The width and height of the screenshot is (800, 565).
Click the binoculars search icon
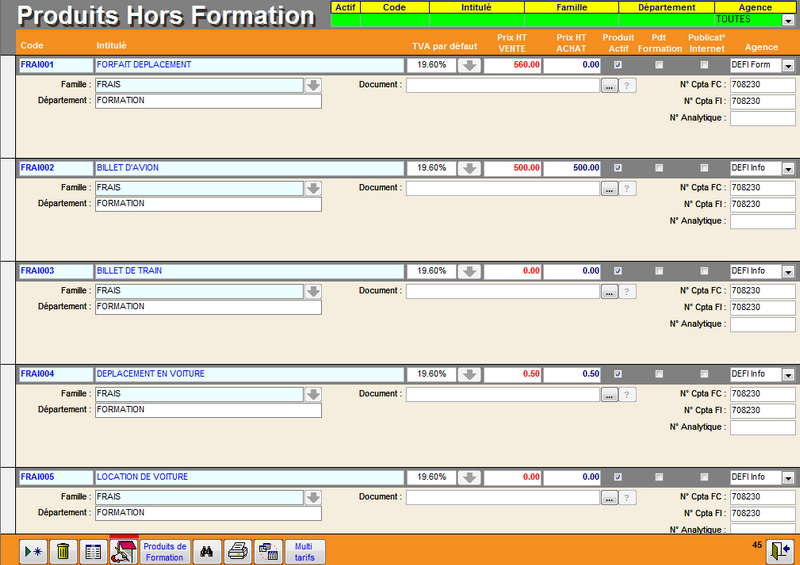click(208, 551)
